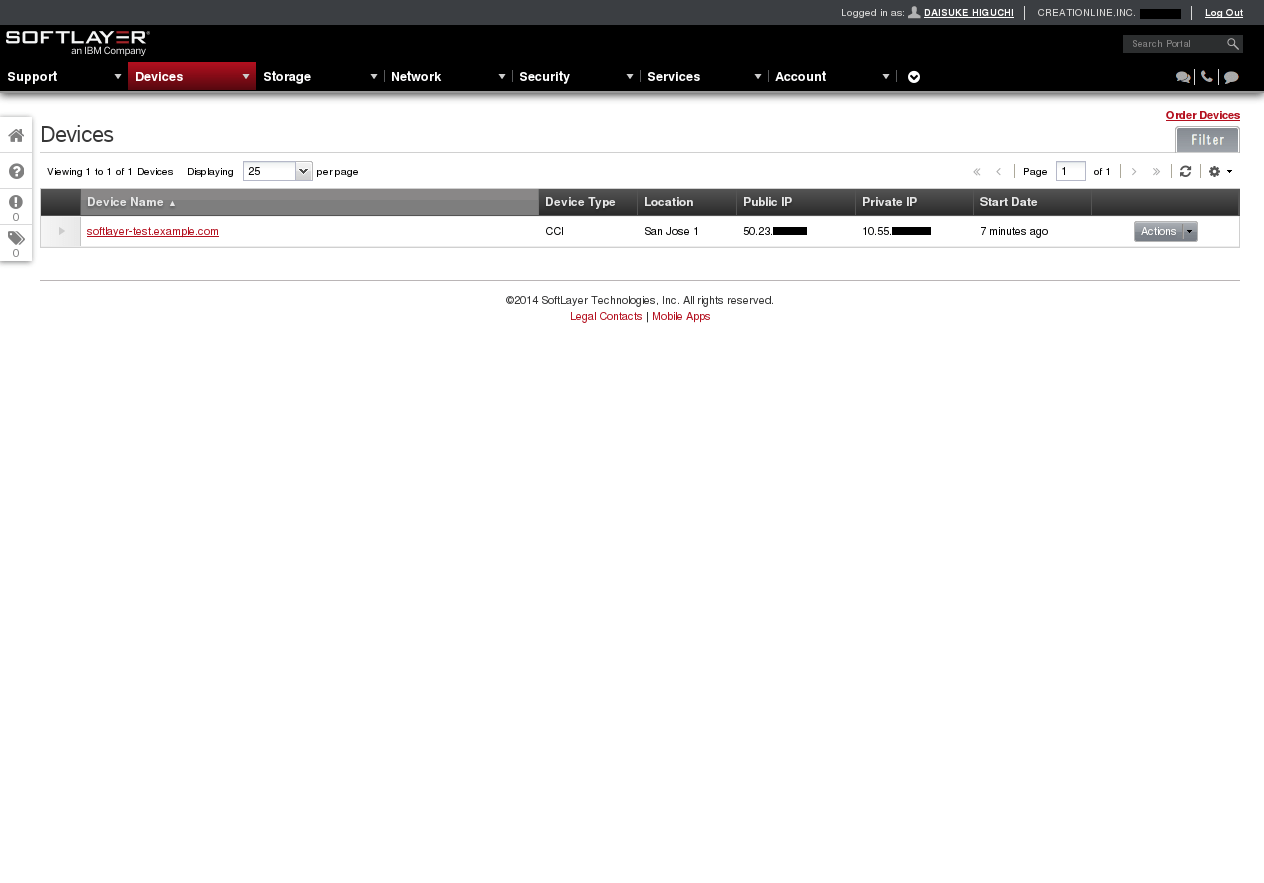Open the Services menu
The width and height of the screenshot is (1264, 883).
click(704, 76)
